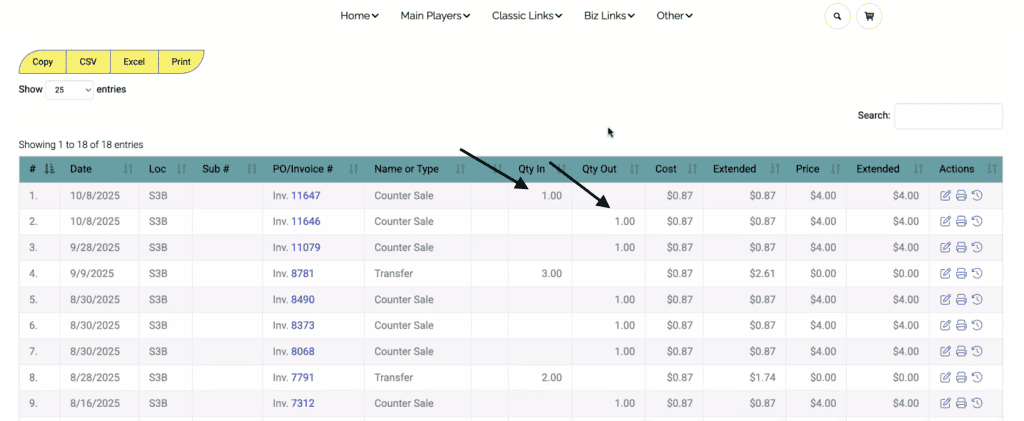Open the shopping cart icon

[869, 17]
